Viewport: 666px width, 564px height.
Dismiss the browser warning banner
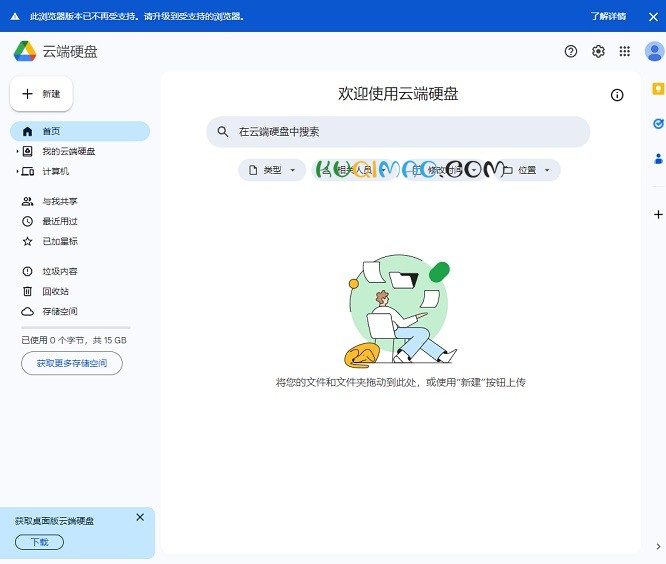[x=653, y=17]
